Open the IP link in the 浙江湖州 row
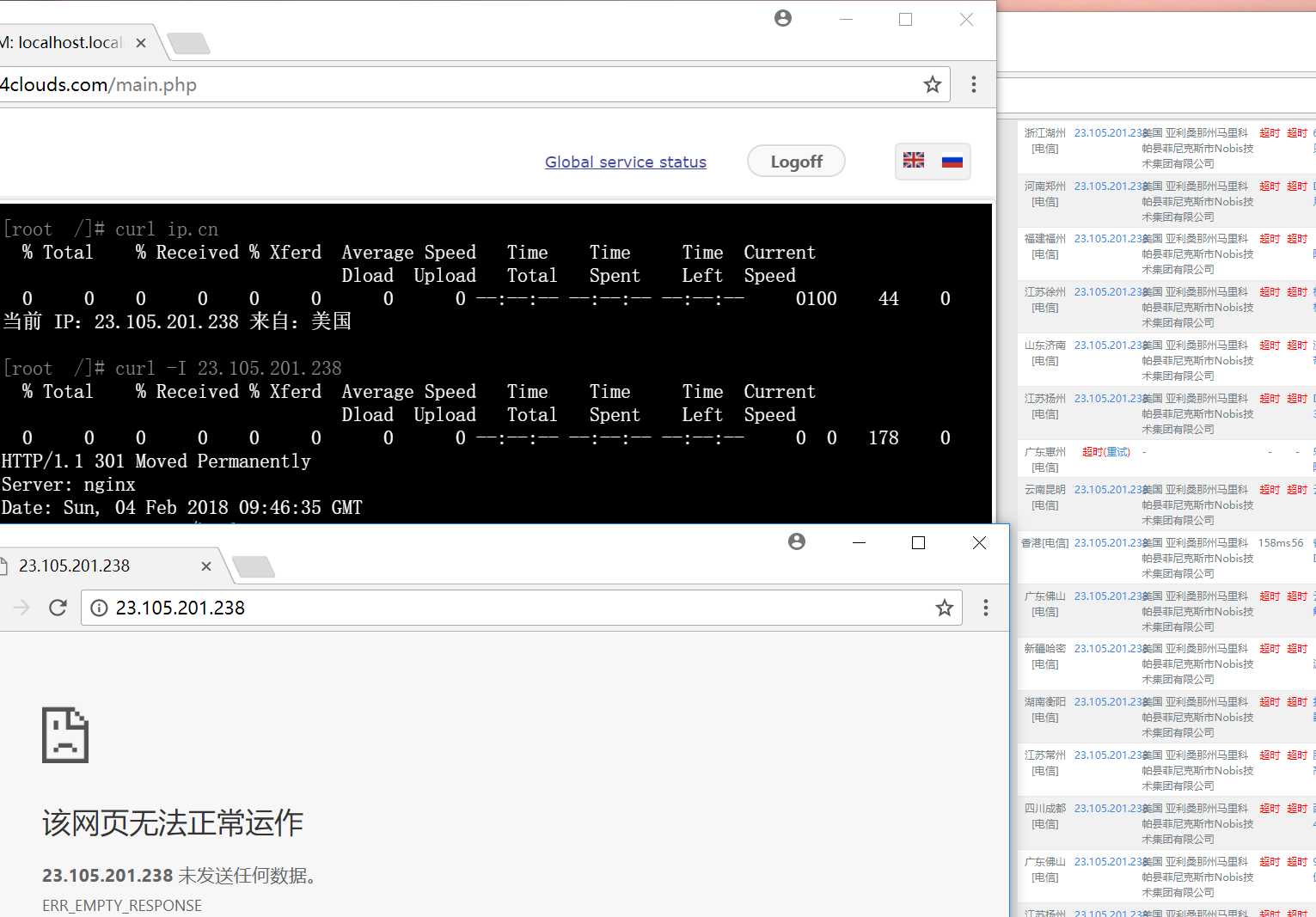 pyautogui.click(x=1108, y=133)
